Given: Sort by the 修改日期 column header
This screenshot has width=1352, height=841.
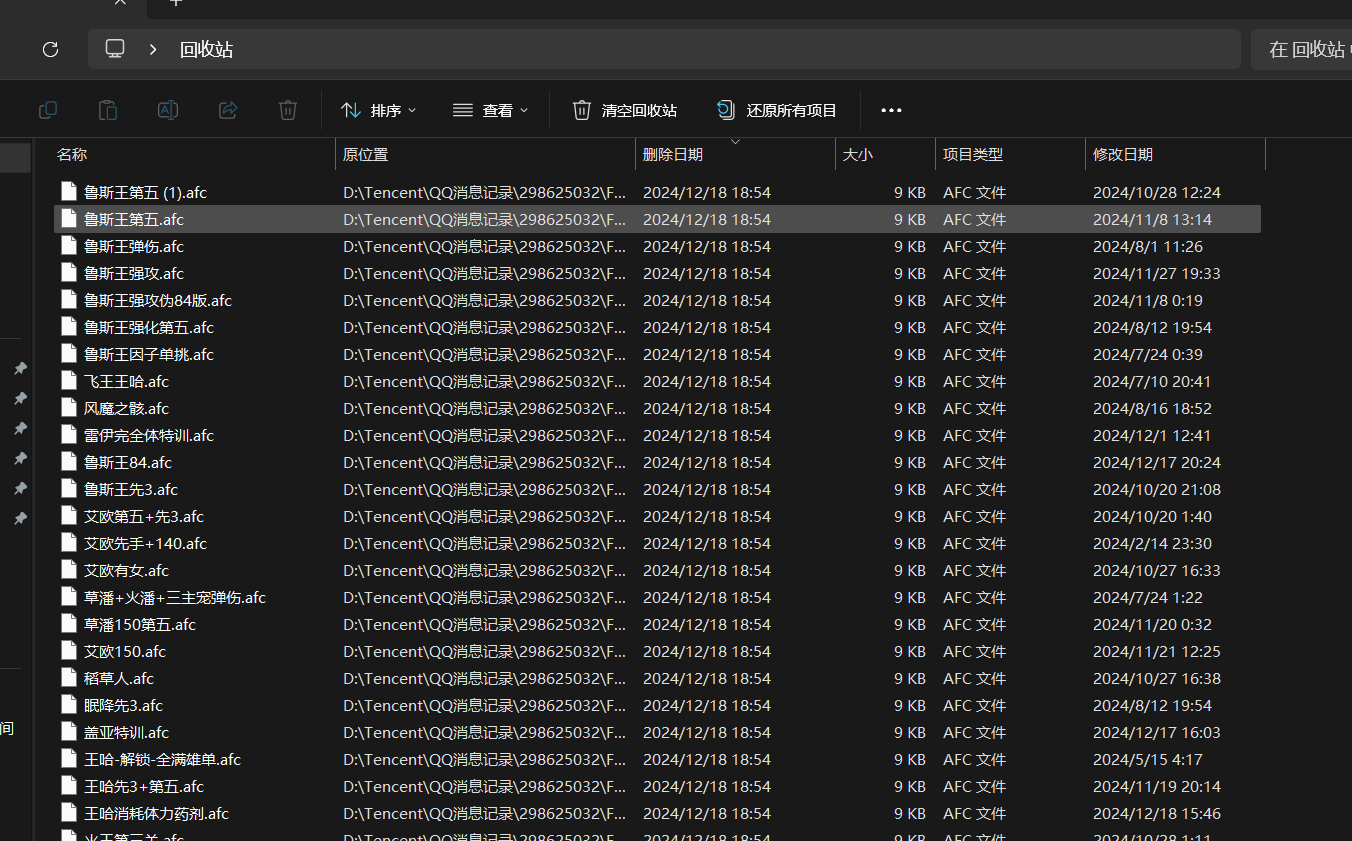Looking at the screenshot, I should (1123, 154).
